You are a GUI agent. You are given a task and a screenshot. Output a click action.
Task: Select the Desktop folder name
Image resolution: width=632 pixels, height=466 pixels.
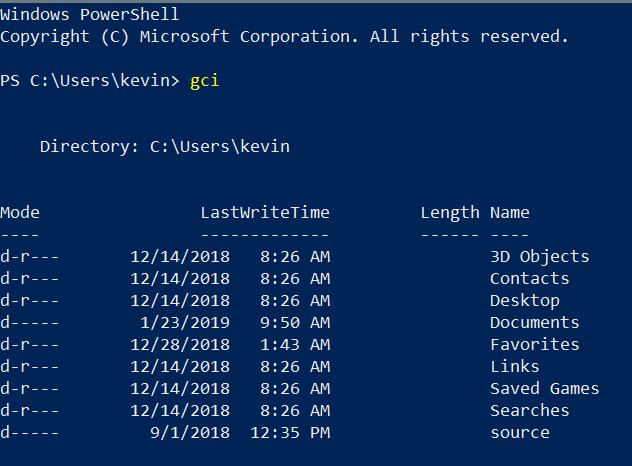coord(524,301)
